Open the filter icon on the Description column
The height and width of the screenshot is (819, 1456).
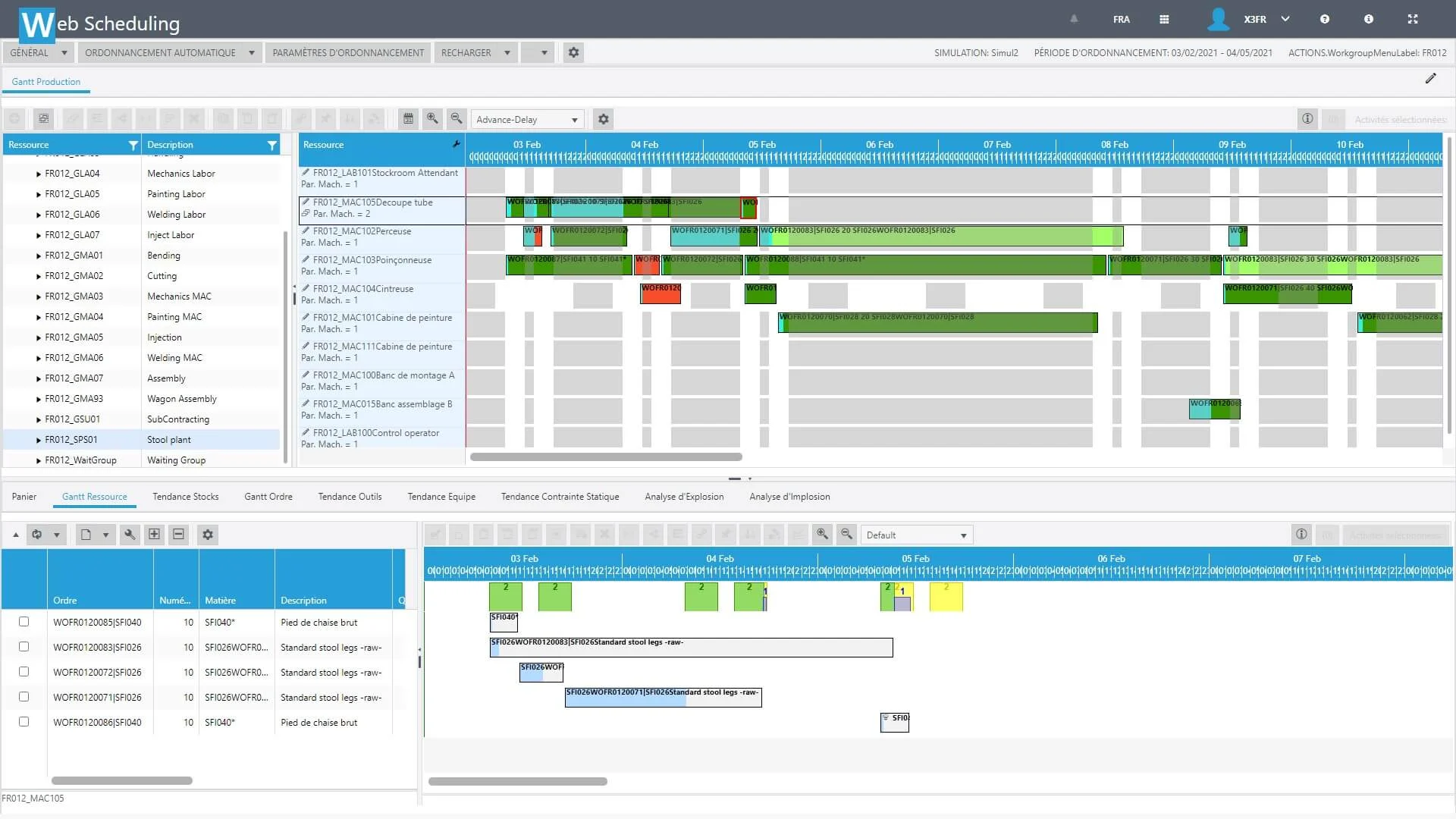click(272, 145)
